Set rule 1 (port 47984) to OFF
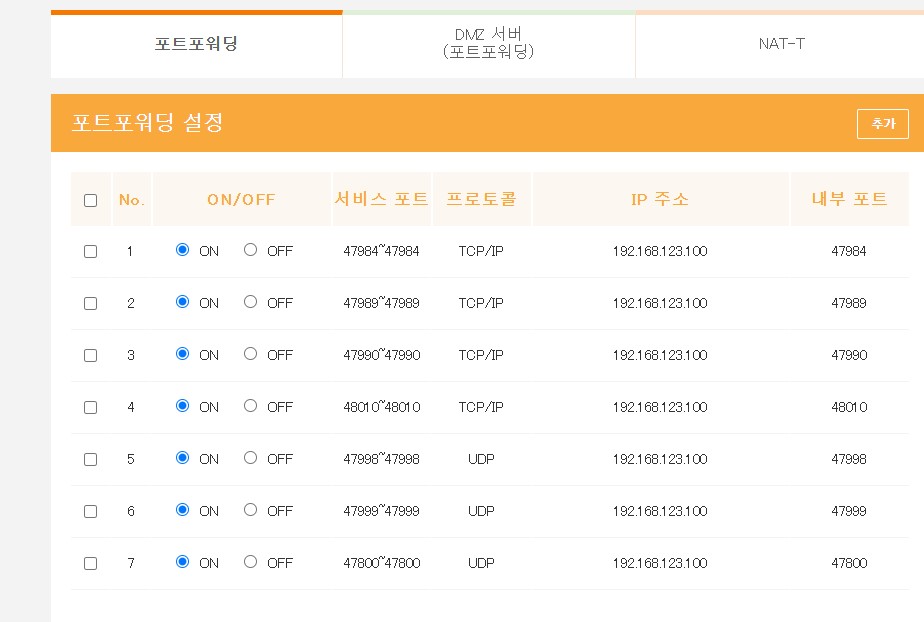The image size is (924, 622). (250, 250)
